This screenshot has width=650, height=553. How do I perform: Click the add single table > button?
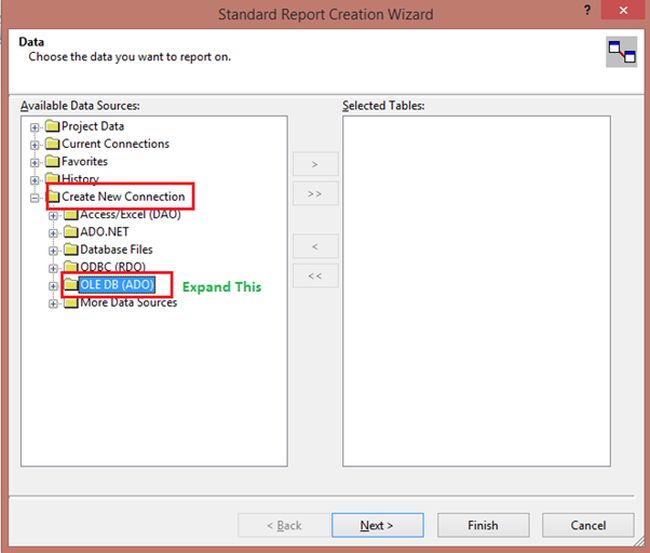point(315,164)
